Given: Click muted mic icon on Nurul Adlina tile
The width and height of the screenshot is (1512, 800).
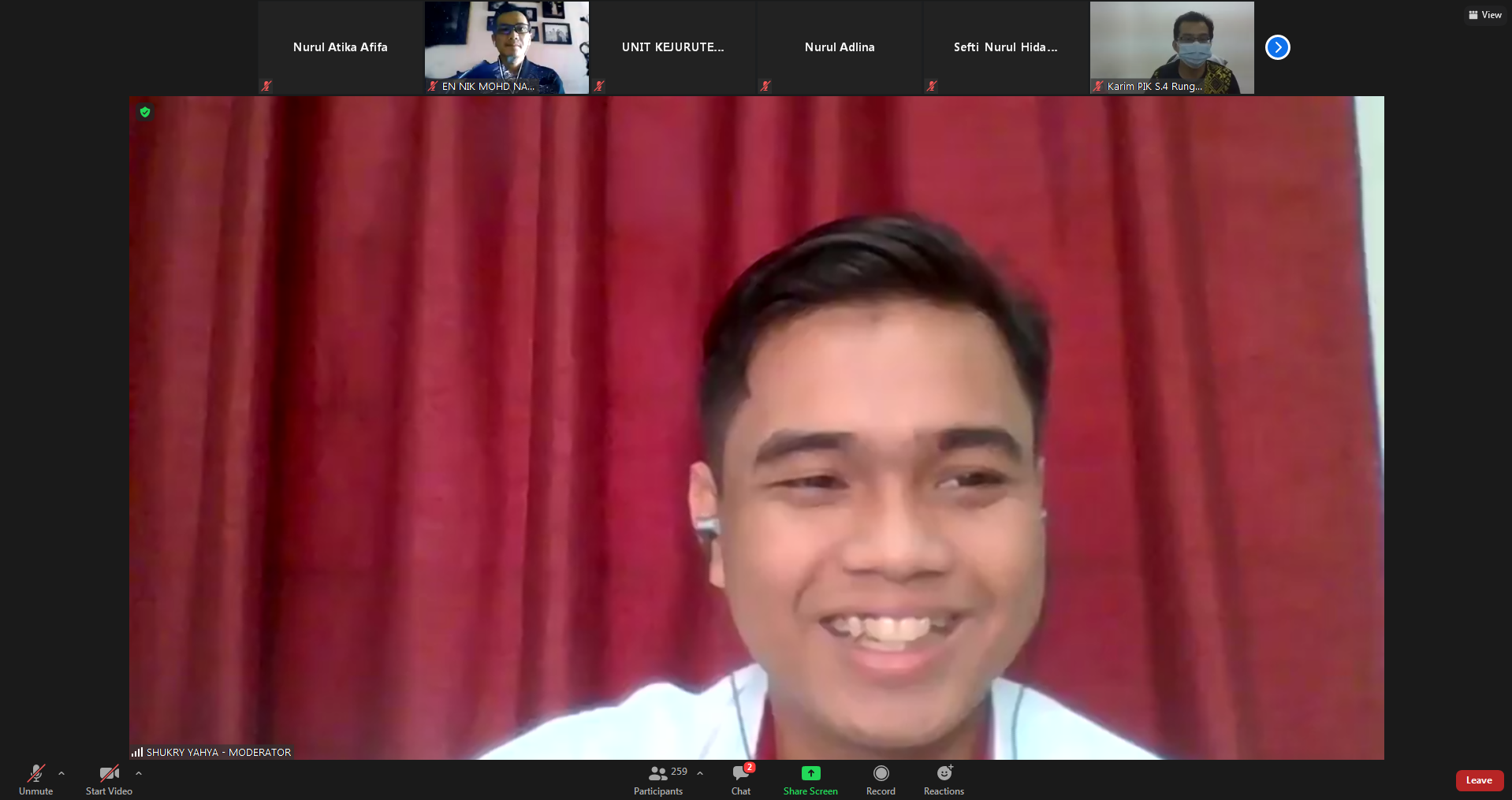Looking at the screenshot, I should point(765,86).
